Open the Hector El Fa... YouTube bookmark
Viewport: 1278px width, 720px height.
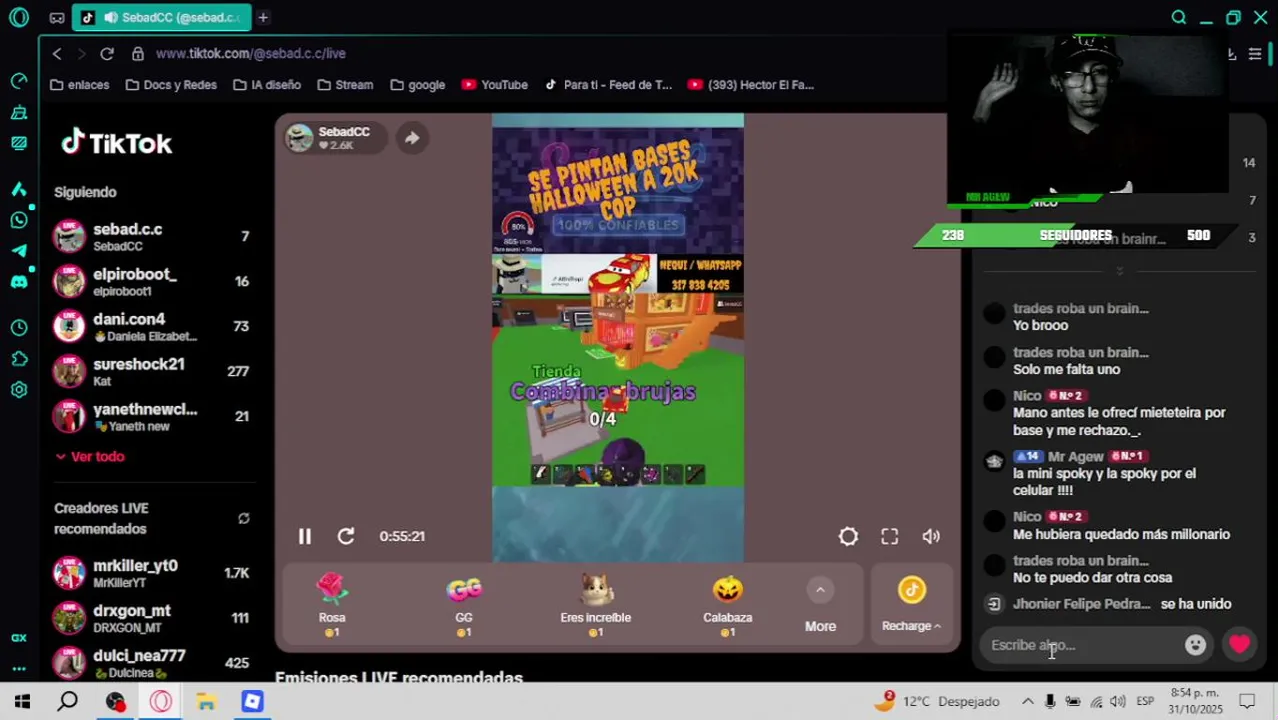(751, 85)
